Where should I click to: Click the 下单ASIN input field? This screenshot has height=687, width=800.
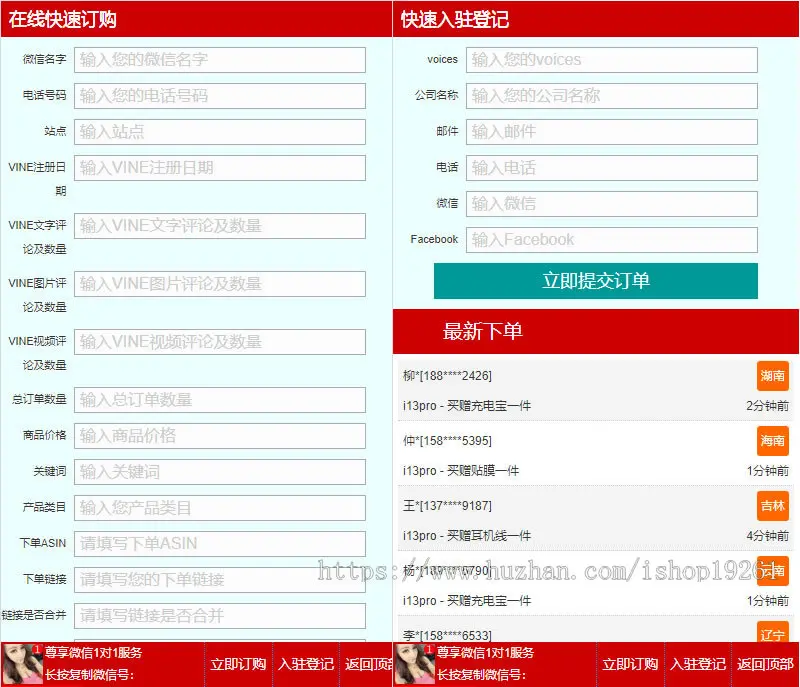(x=220, y=544)
